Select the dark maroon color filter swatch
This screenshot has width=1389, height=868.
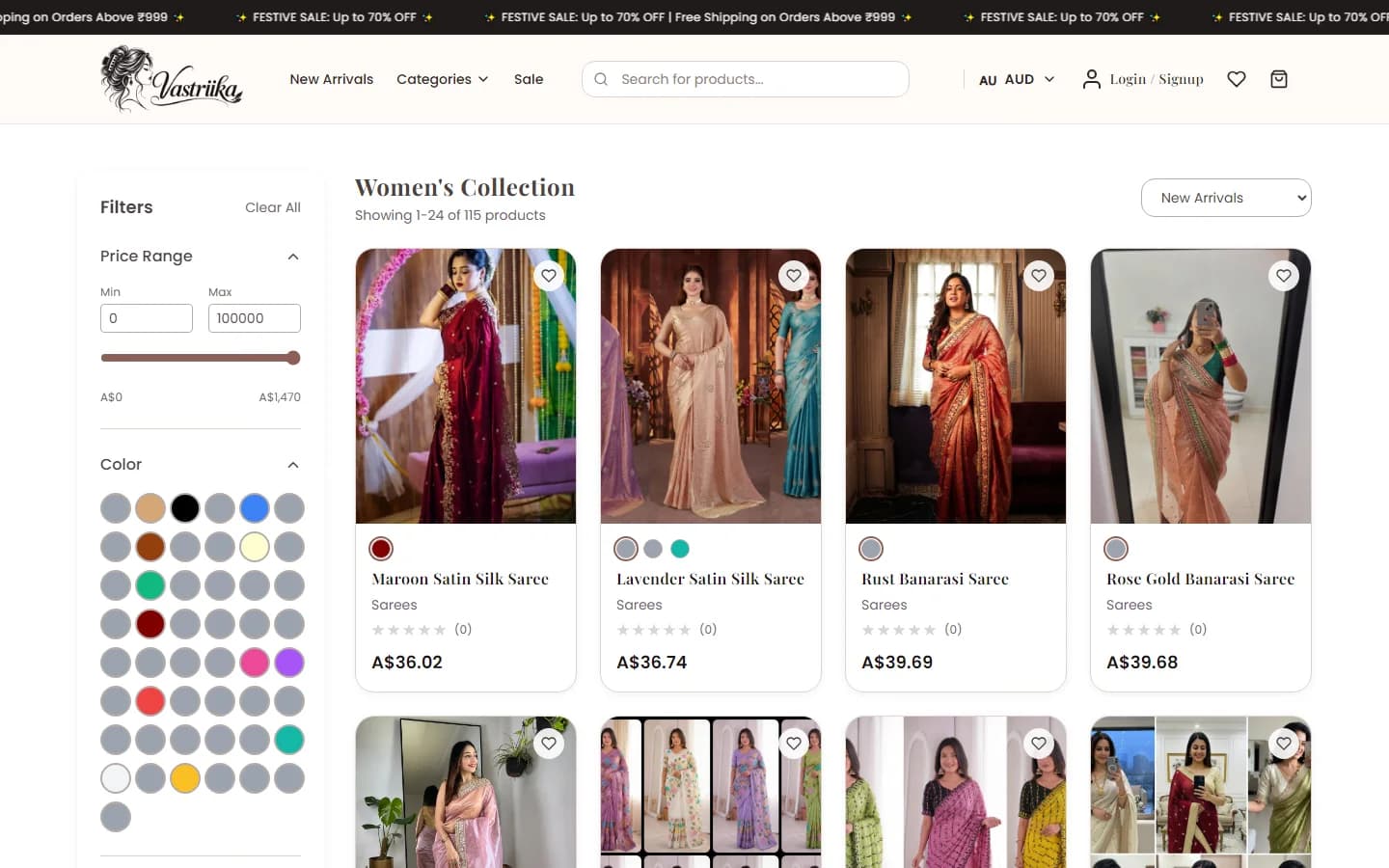(x=150, y=624)
